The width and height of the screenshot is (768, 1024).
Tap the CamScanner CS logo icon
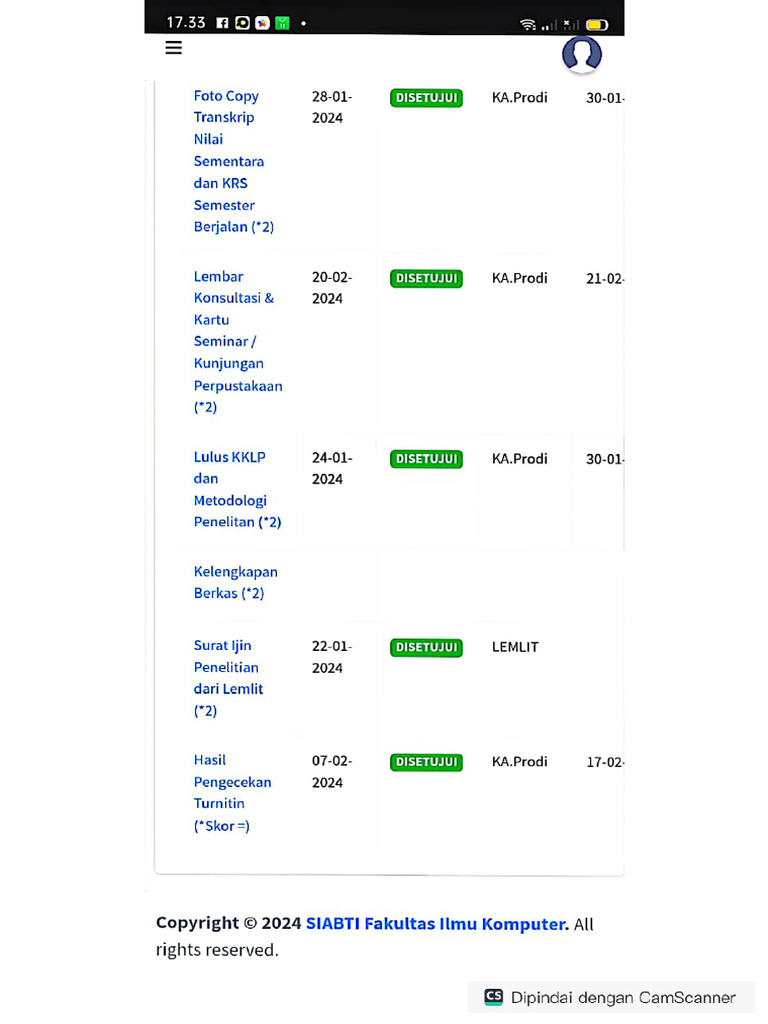pyautogui.click(x=493, y=997)
